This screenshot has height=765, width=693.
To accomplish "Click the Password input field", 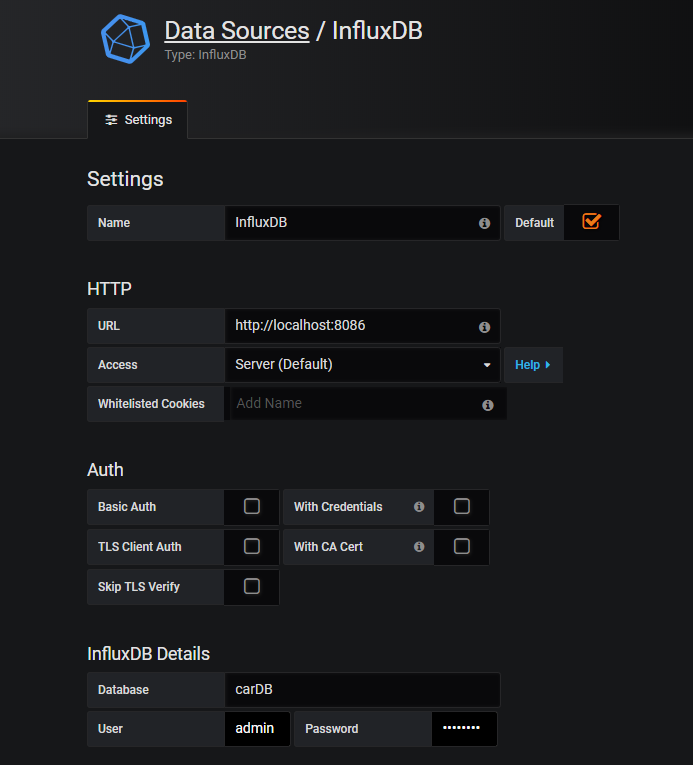I will coord(464,728).
